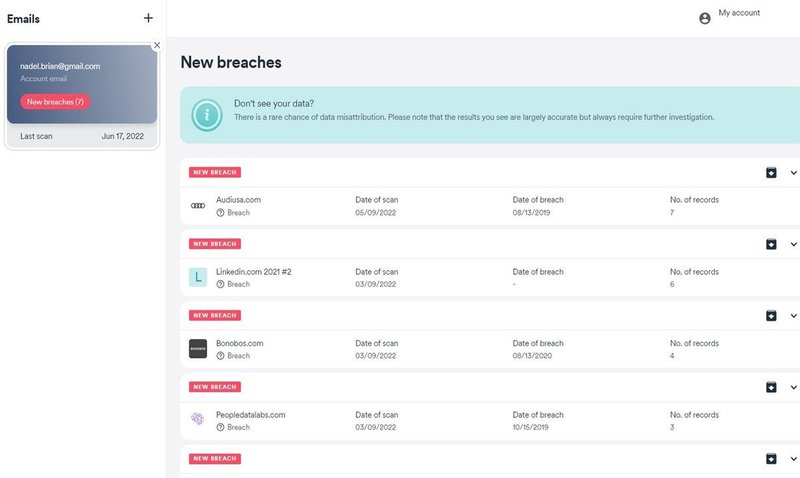Click the Peopledatalabs.com breach date 10/15/2019
Image resolution: width=800 pixels, height=478 pixels.
(x=530, y=427)
